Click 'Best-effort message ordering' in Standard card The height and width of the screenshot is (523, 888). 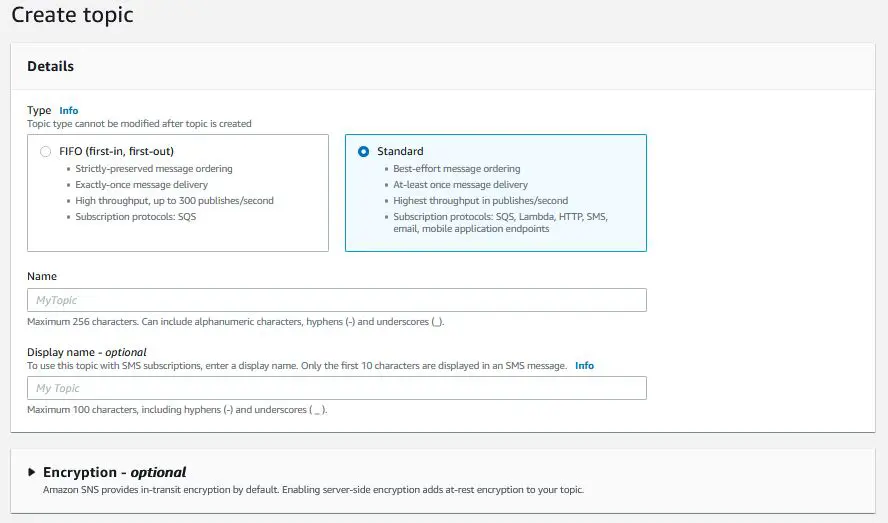pyautogui.click(x=457, y=169)
